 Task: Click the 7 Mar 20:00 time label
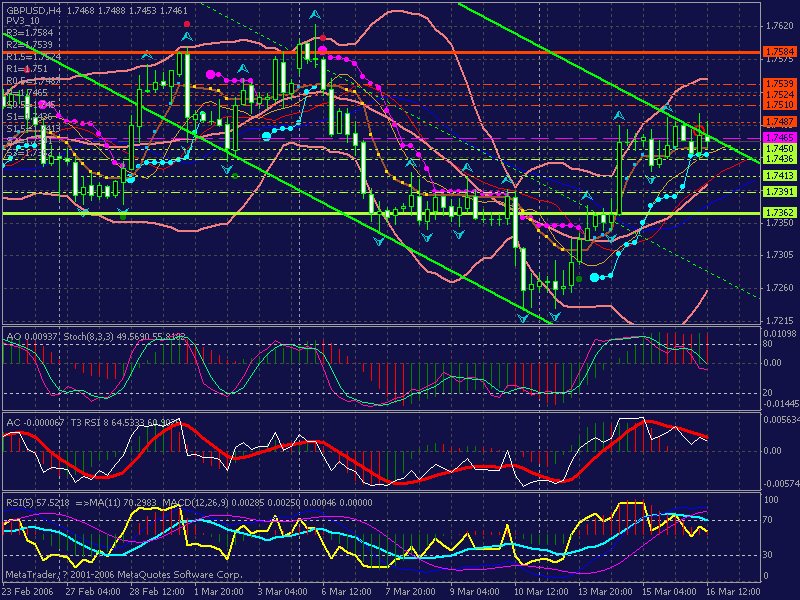(411, 592)
